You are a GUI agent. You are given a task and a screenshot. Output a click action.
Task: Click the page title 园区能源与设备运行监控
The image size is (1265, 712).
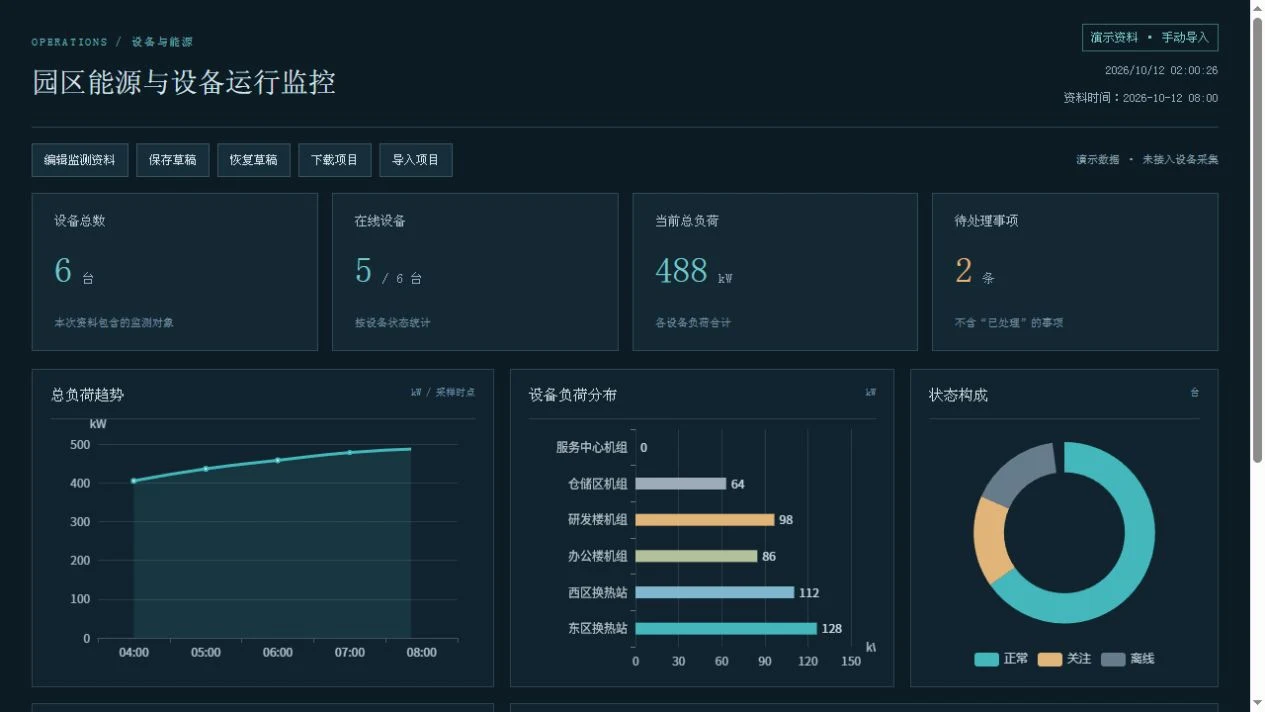(x=184, y=82)
